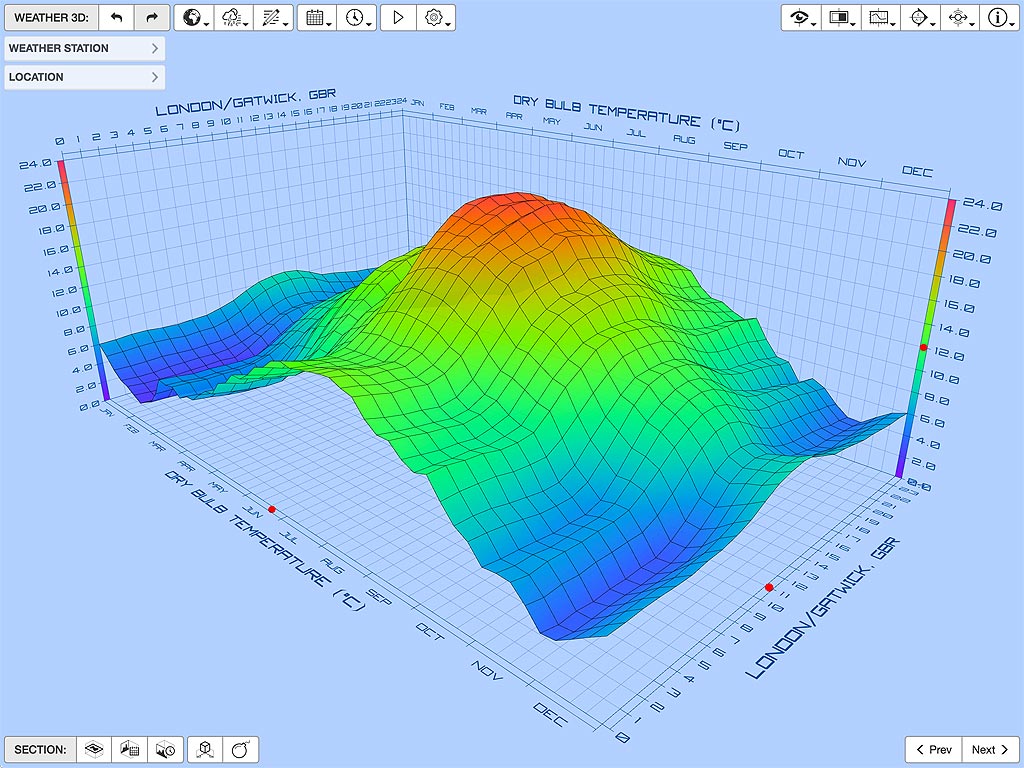Go to the Next page
This screenshot has height=768, width=1024.
[x=991, y=750]
